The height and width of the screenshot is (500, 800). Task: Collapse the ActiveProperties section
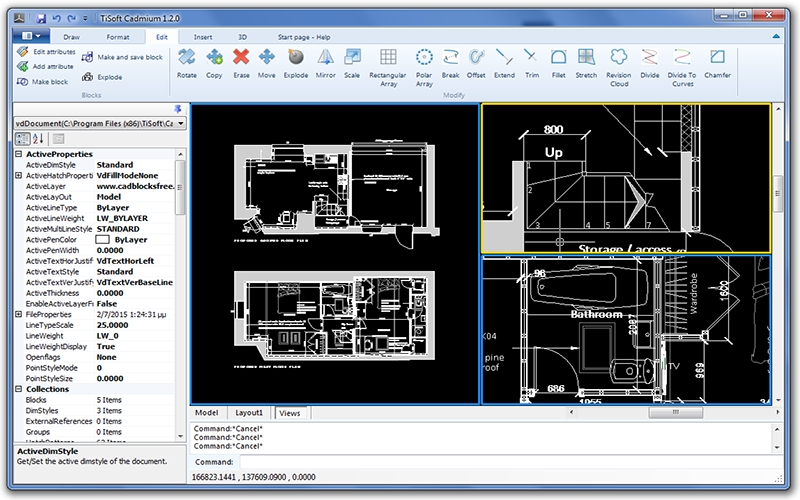[19, 154]
